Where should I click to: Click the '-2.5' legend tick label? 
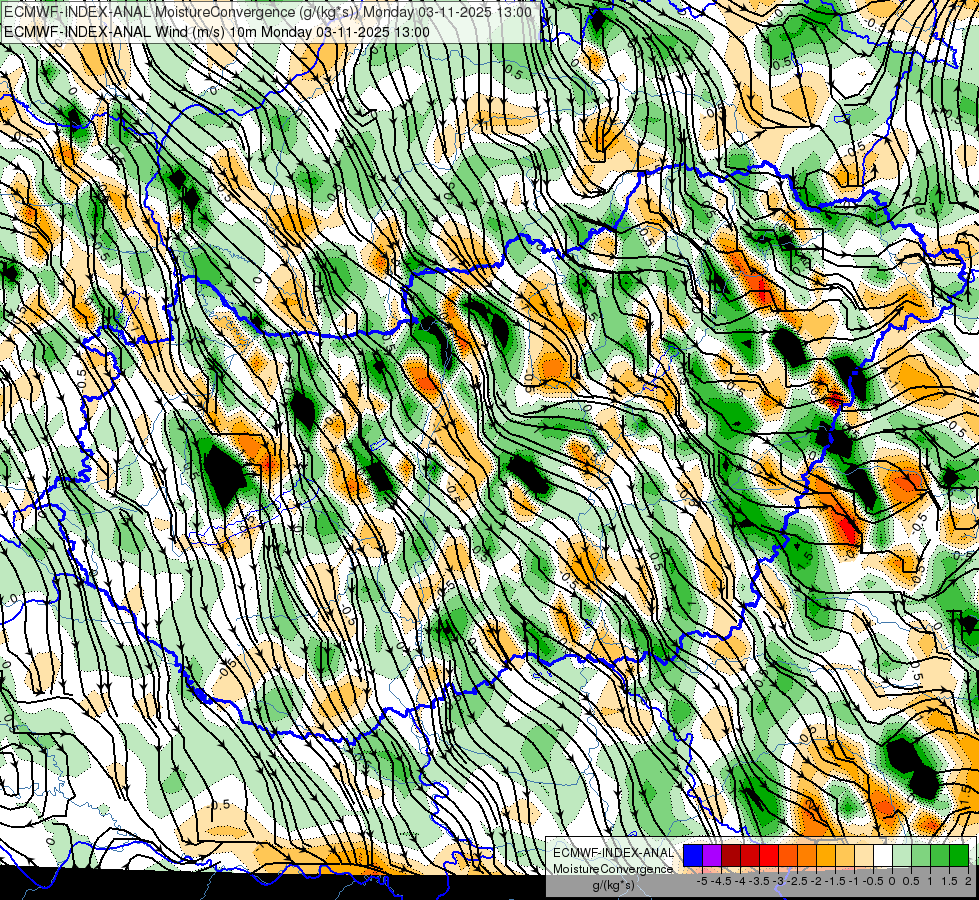(799, 881)
